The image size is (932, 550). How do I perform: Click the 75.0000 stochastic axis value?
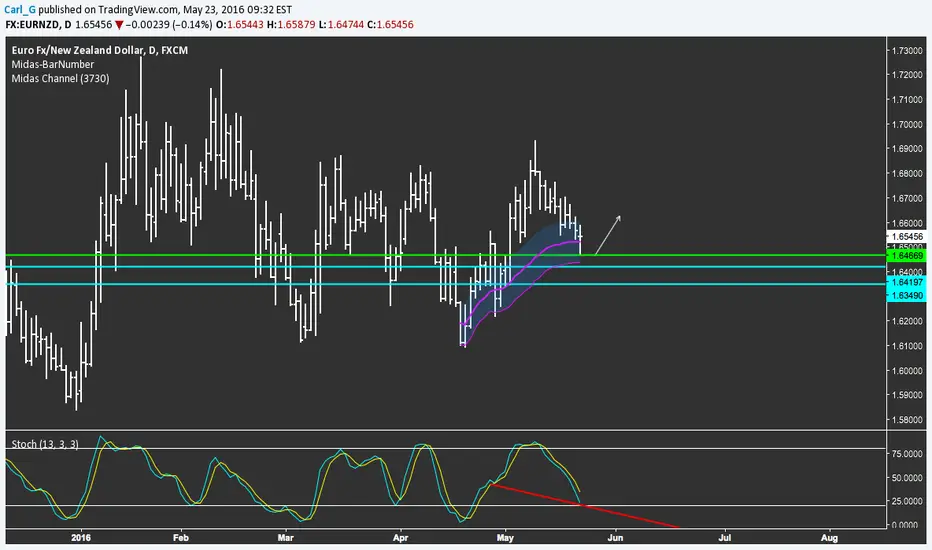pyautogui.click(x=907, y=454)
